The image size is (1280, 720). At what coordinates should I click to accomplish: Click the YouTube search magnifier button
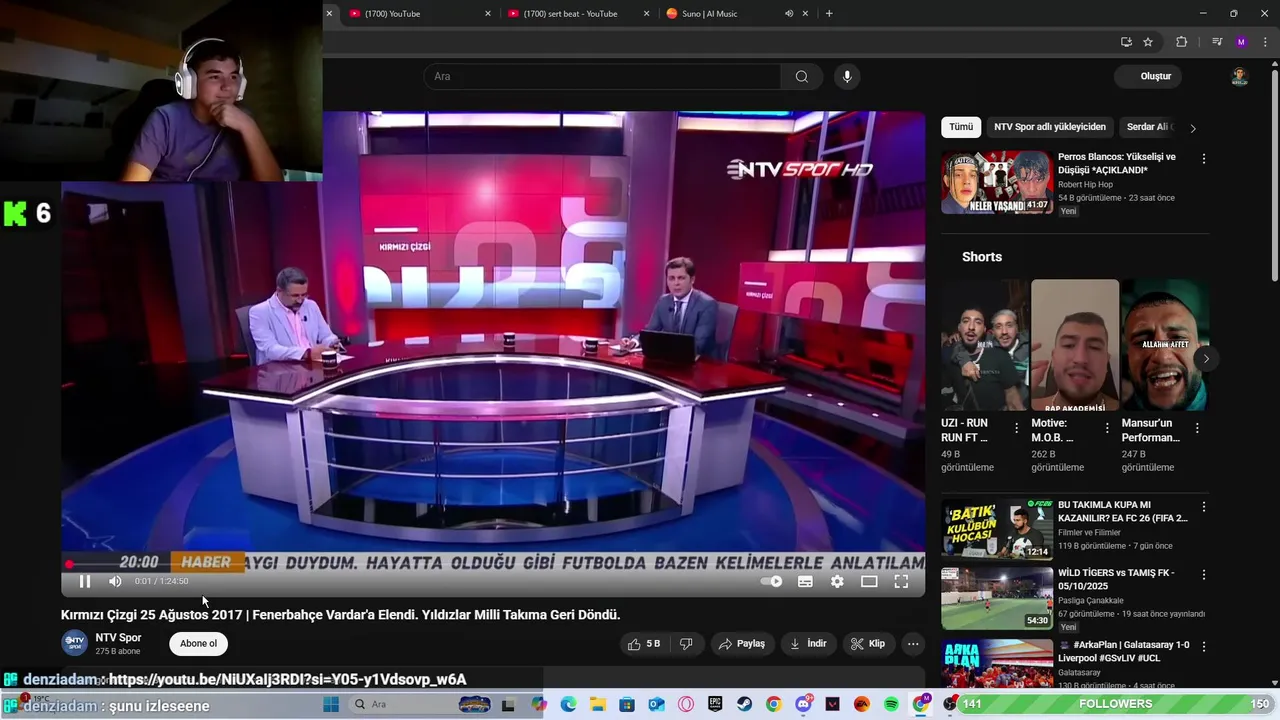click(801, 77)
